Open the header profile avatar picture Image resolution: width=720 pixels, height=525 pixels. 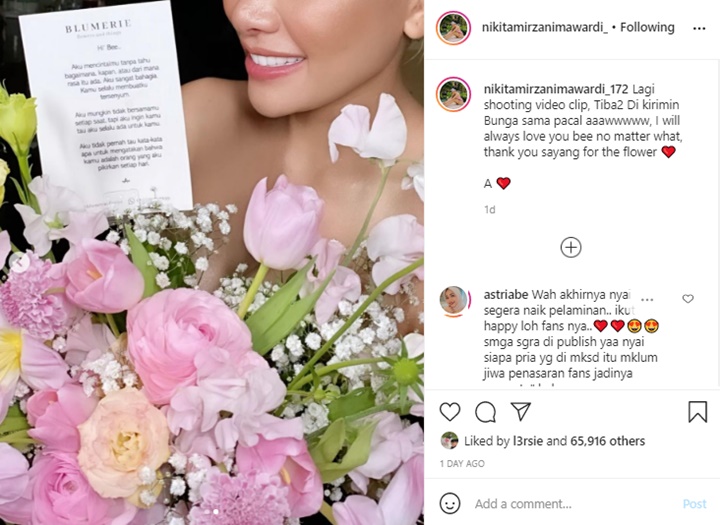[453, 28]
